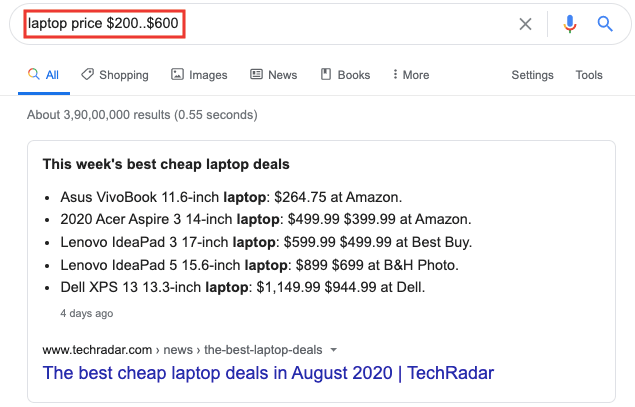Screen dimensions: 635x407
Task: Open TechRadar best cheap laptop deals link
Action: click(x=268, y=374)
